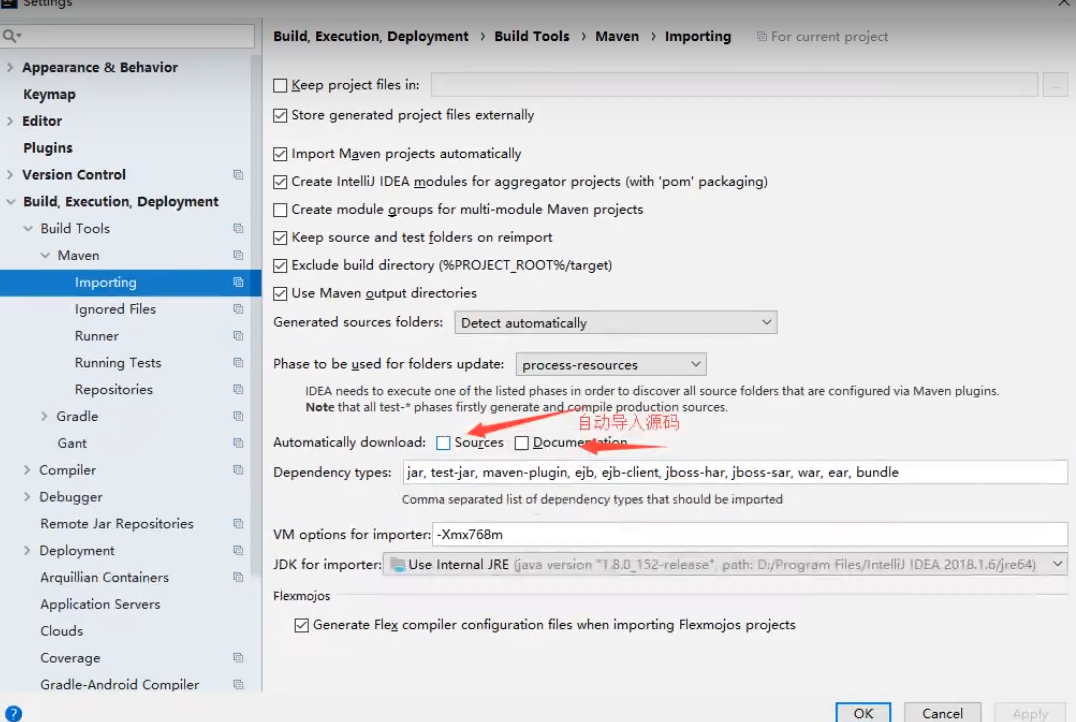
Task: Open the 'Phase to be used for folders update' dropdown
Action: (x=611, y=364)
